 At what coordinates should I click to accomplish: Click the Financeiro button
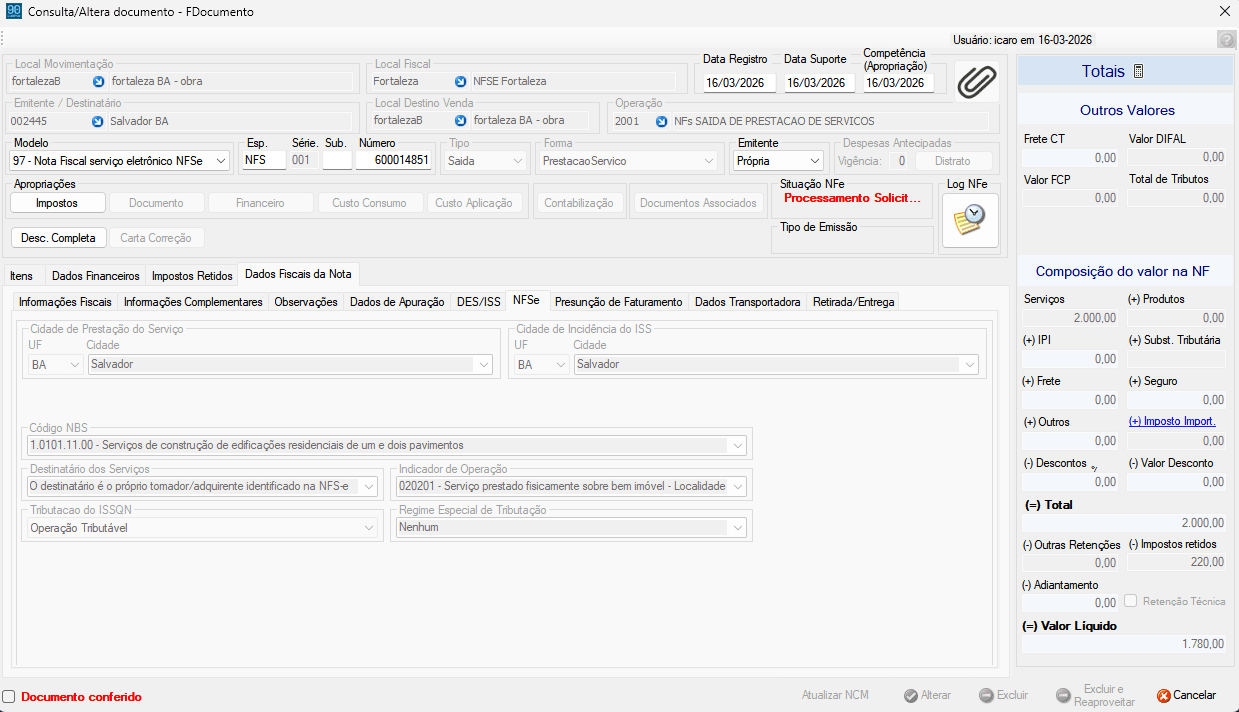coord(260,203)
